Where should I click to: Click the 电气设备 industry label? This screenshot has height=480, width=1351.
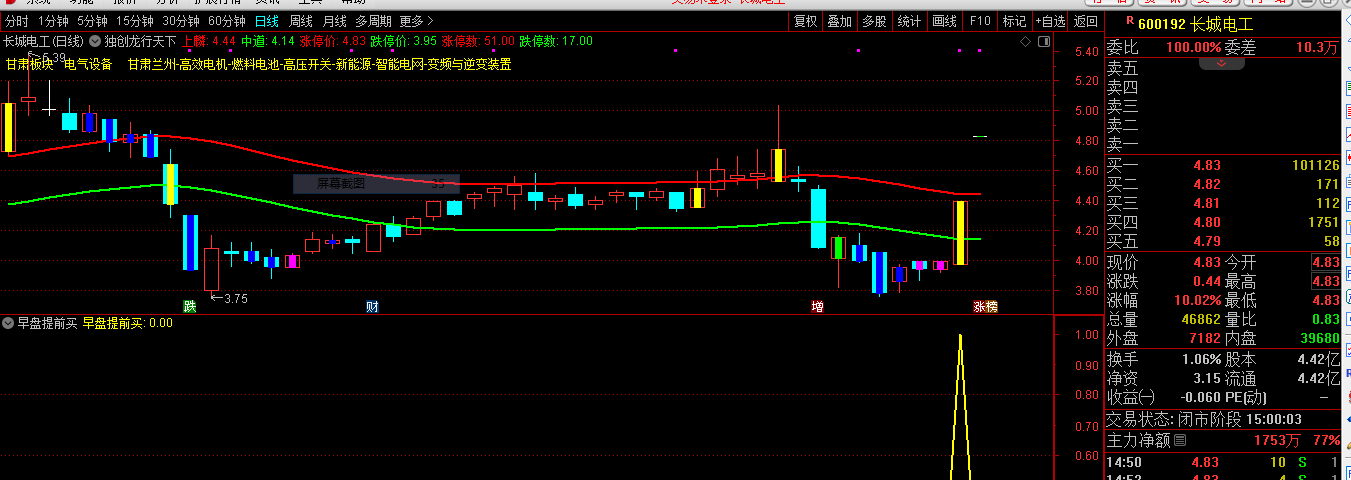(x=88, y=64)
